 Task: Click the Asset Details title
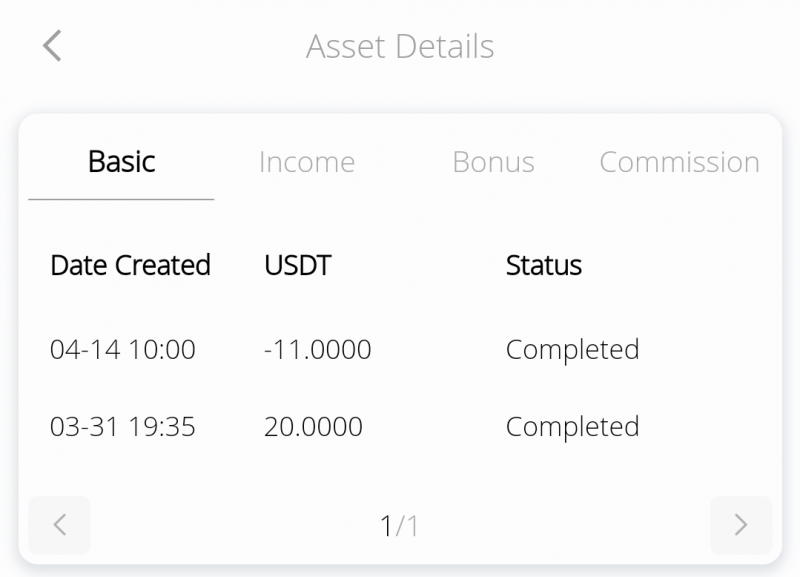[402, 46]
